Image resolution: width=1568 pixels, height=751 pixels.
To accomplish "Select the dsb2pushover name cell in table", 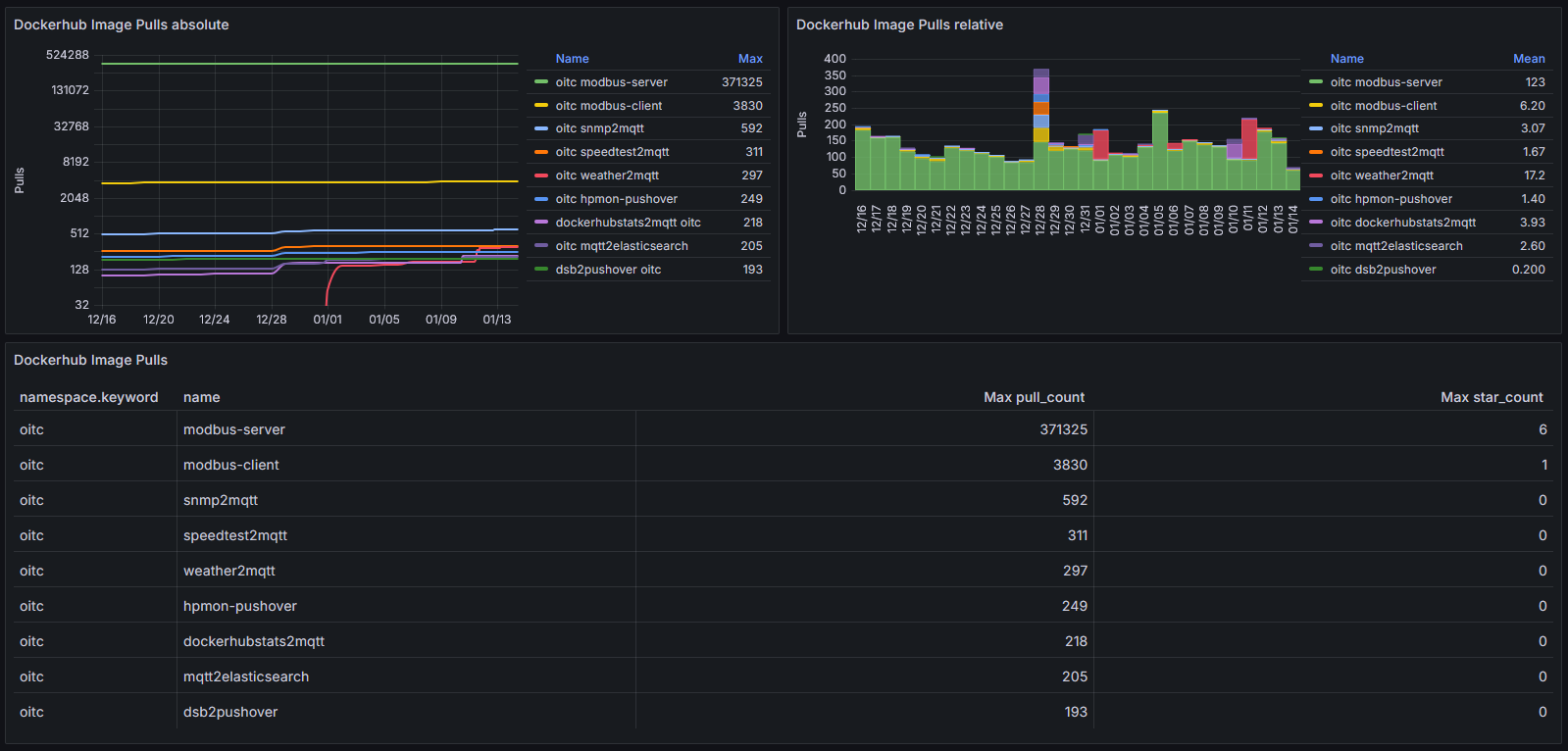I will 406,712.
